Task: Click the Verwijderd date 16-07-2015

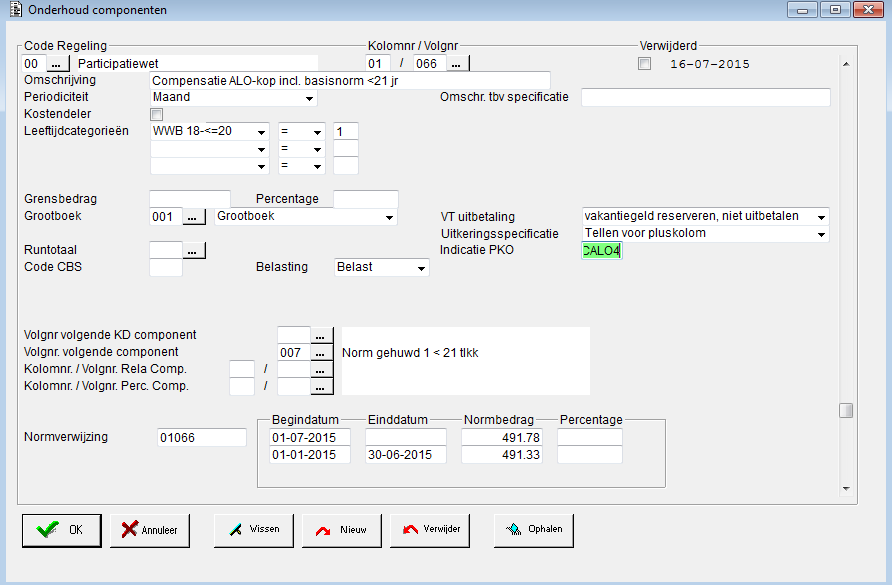Action: [710, 64]
